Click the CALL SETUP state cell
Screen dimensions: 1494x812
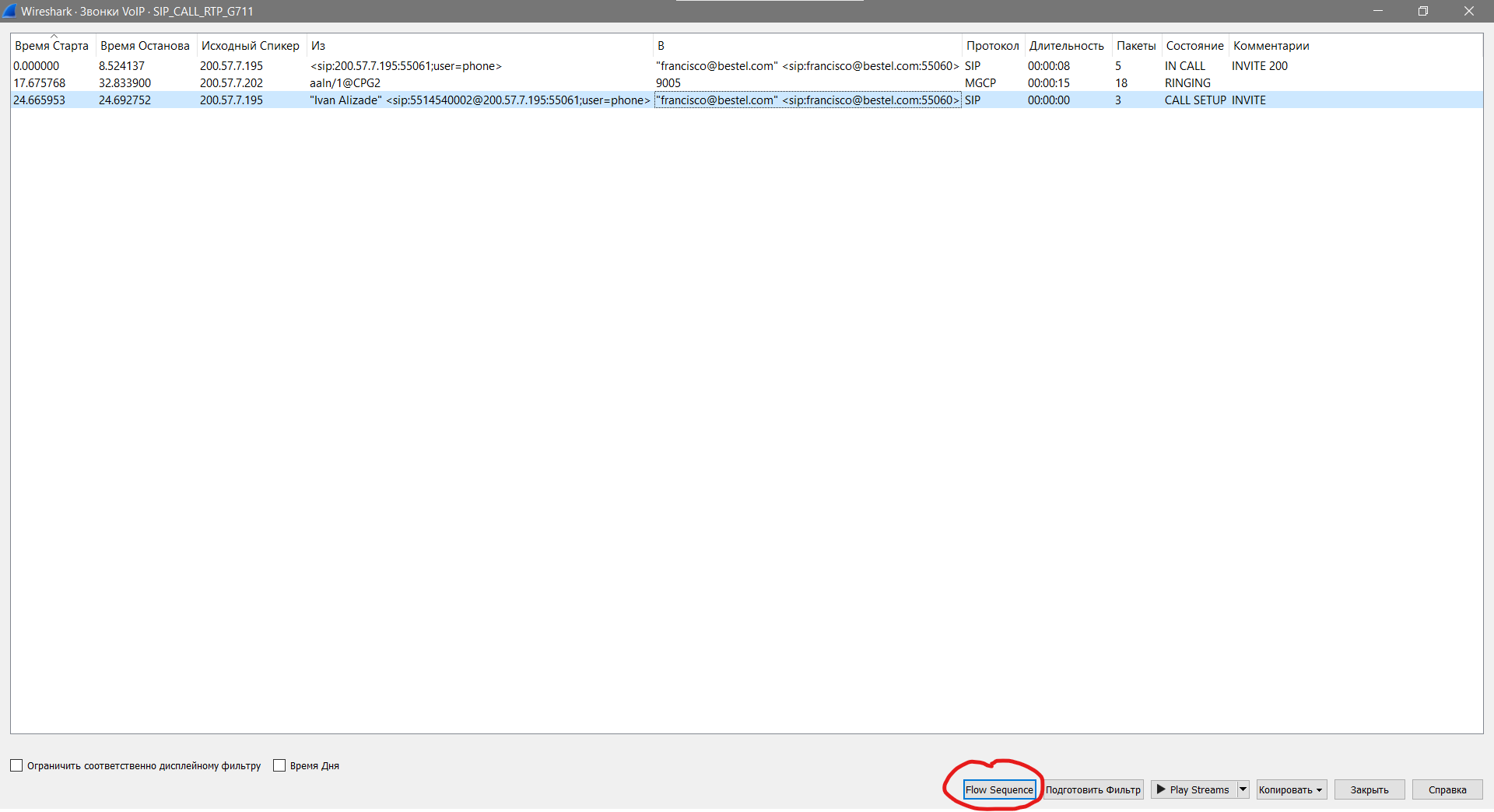click(1195, 100)
